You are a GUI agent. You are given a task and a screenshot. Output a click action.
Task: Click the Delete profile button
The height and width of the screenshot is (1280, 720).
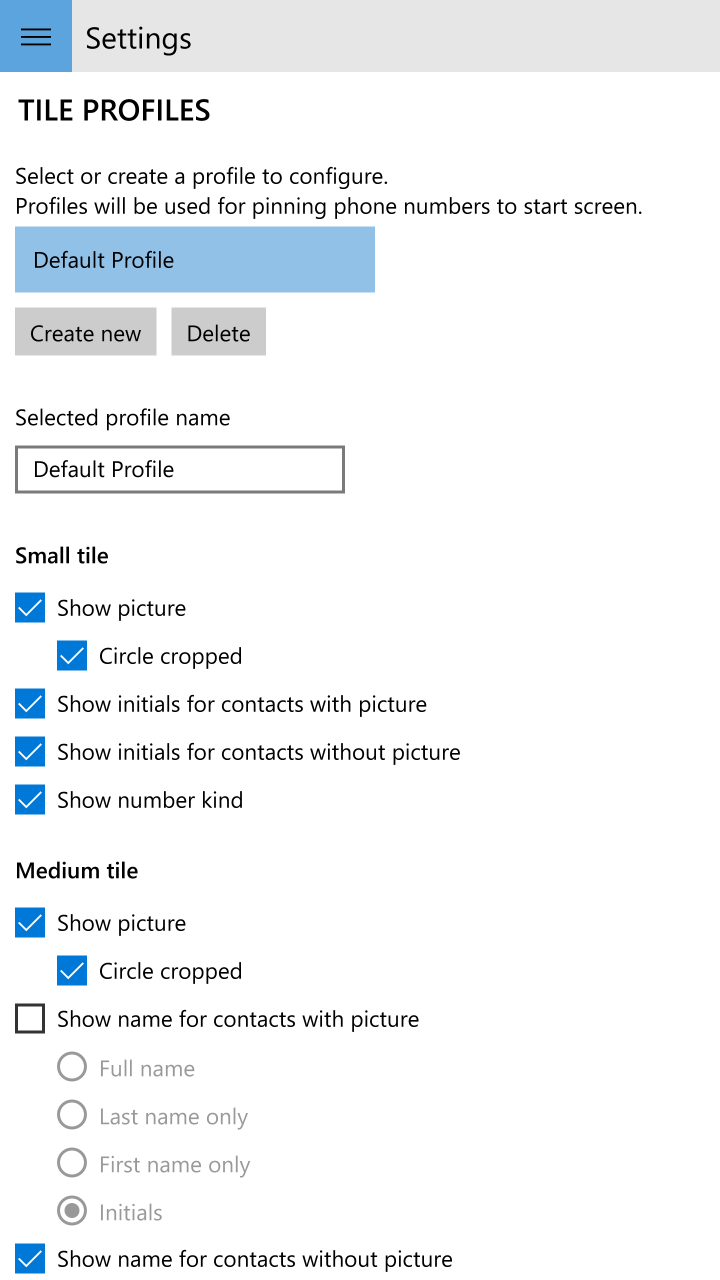click(x=219, y=332)
